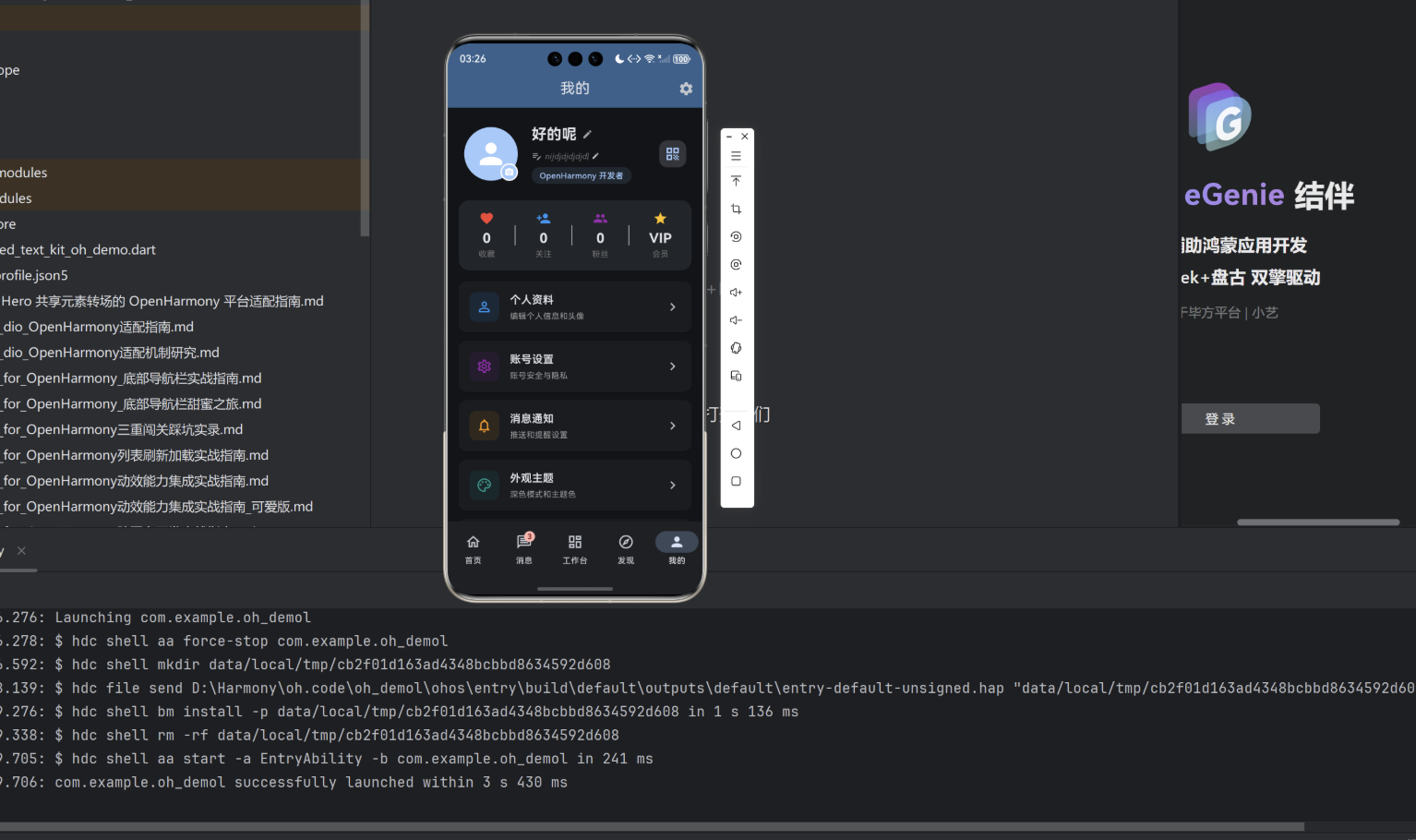Viewport: 1416px width, 840px height.
Task: Switch to 首页 home tab
Action: (x=473, y=548)
